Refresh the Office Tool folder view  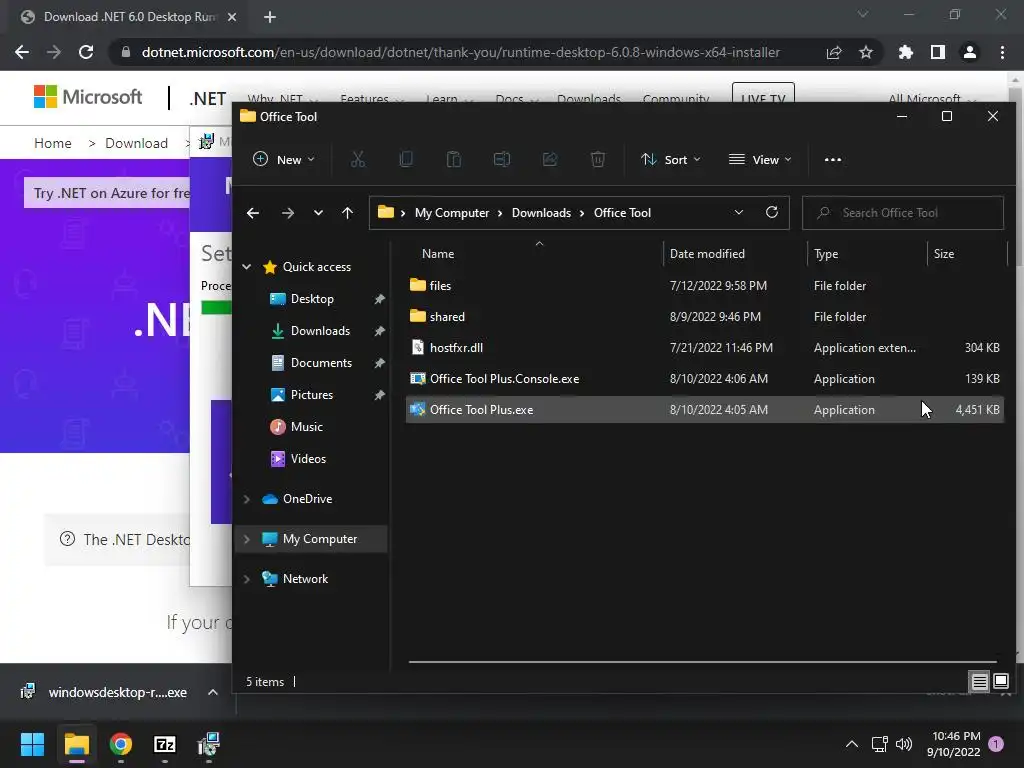point(772,212)
